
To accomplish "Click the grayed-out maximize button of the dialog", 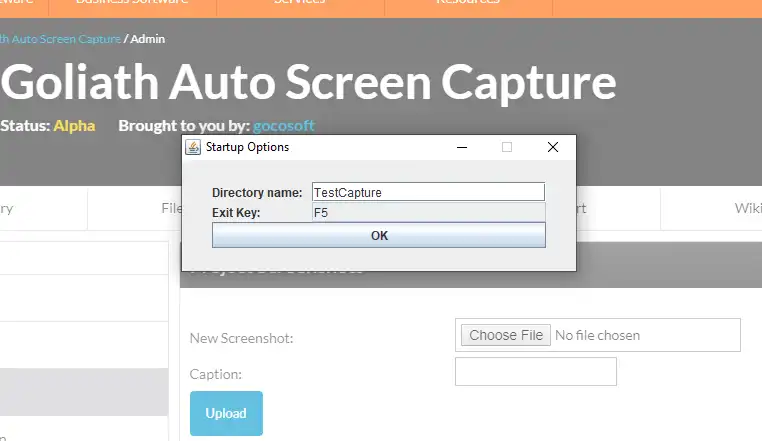I will [x=507, y=147].
